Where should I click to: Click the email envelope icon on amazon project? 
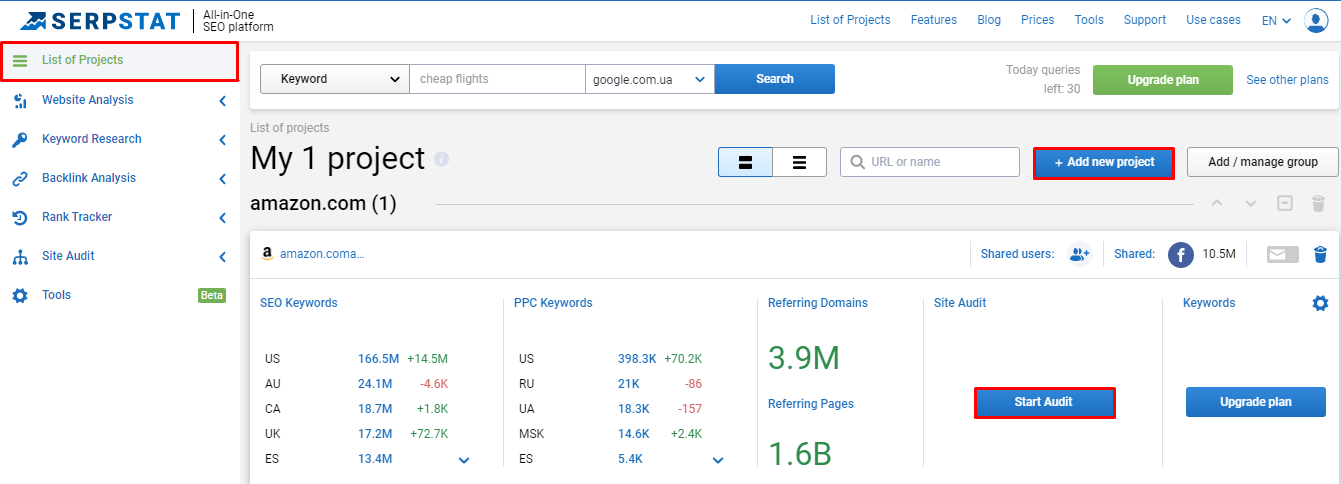coord(1283,254)
